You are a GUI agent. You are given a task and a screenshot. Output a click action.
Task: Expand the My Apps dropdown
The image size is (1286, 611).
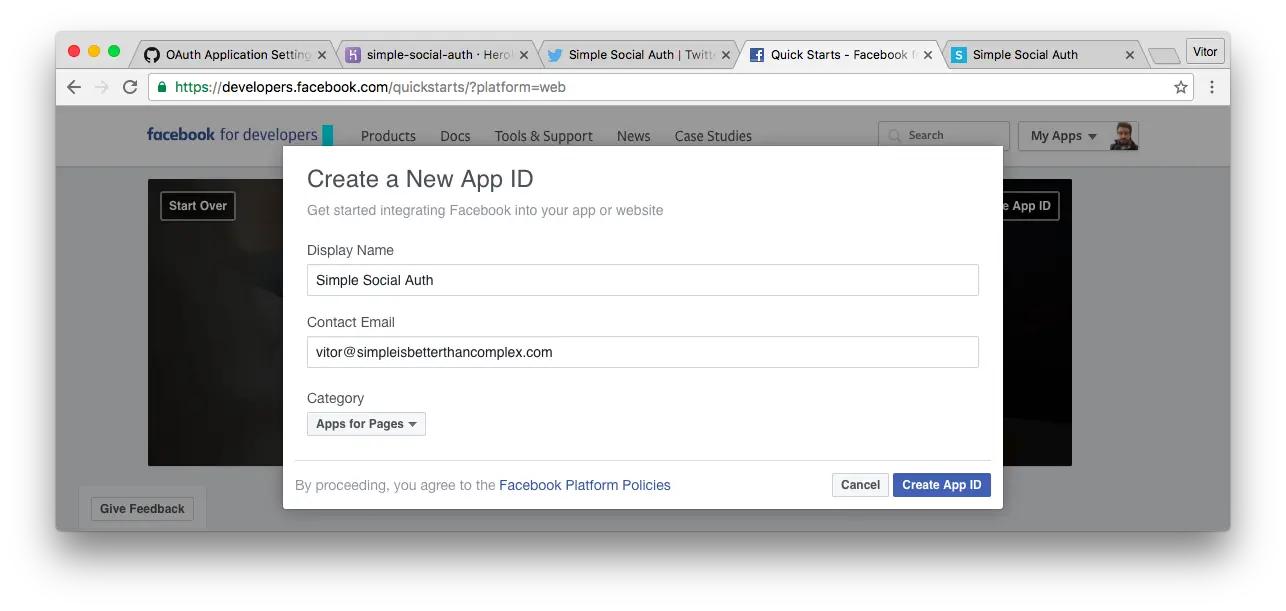tap(1060, 136)
